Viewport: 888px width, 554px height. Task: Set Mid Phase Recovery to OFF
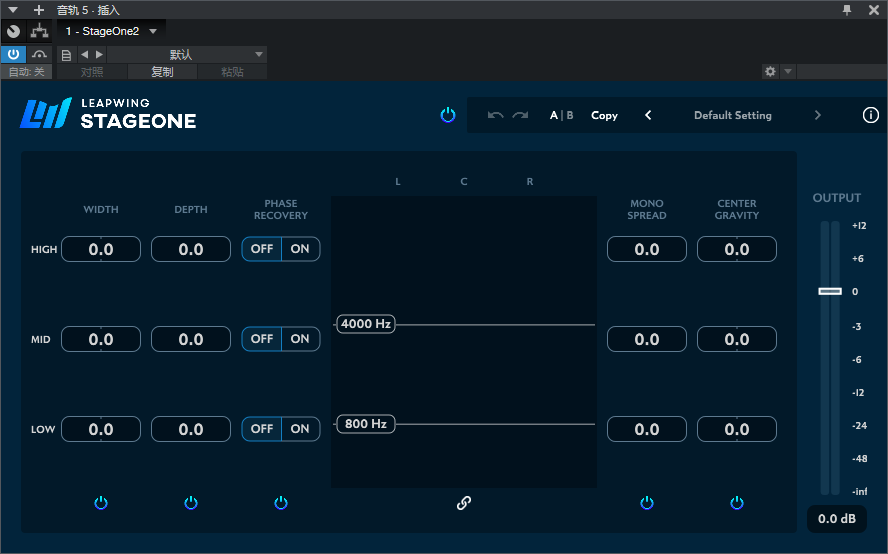point(262,339)
